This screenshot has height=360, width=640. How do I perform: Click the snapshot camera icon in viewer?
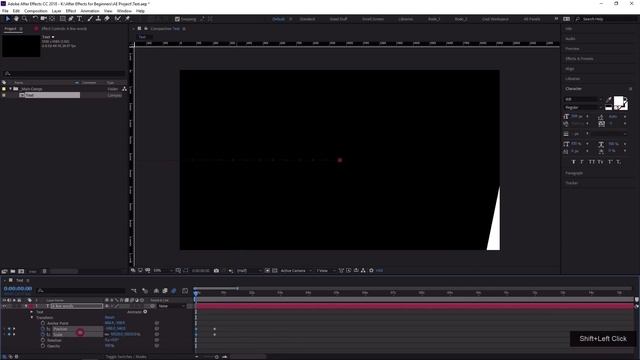(x=216, y=271)
